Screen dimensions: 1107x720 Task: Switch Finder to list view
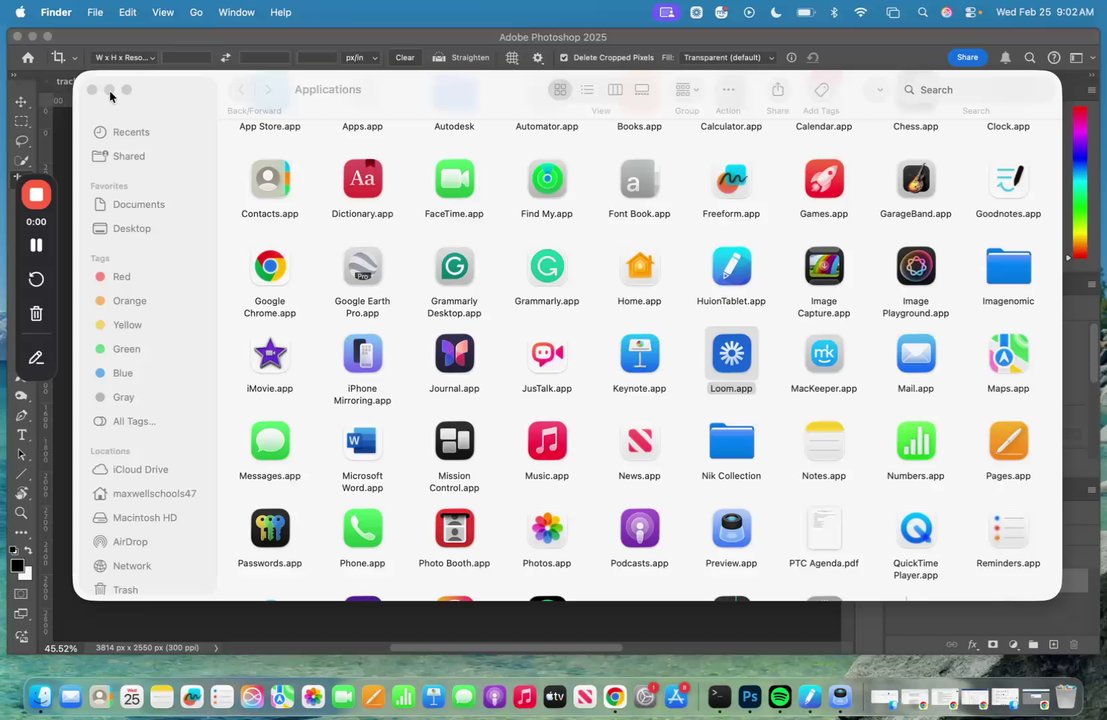click(587, 90)
